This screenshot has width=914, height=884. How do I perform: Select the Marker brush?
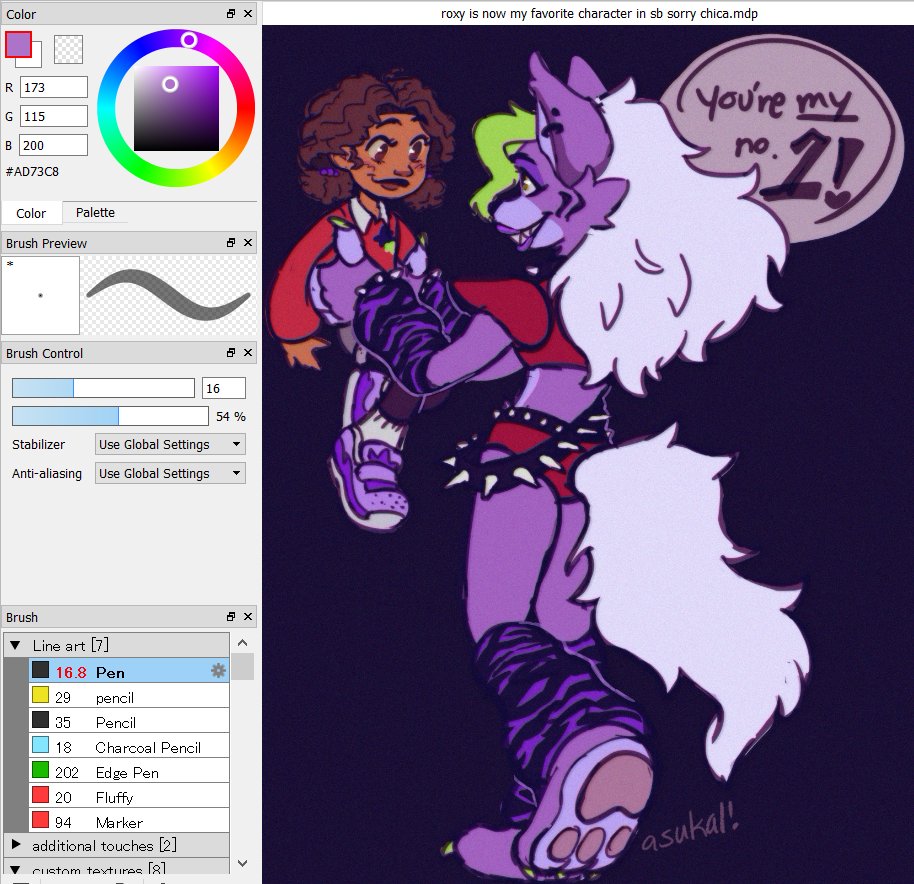coord(129,822)
